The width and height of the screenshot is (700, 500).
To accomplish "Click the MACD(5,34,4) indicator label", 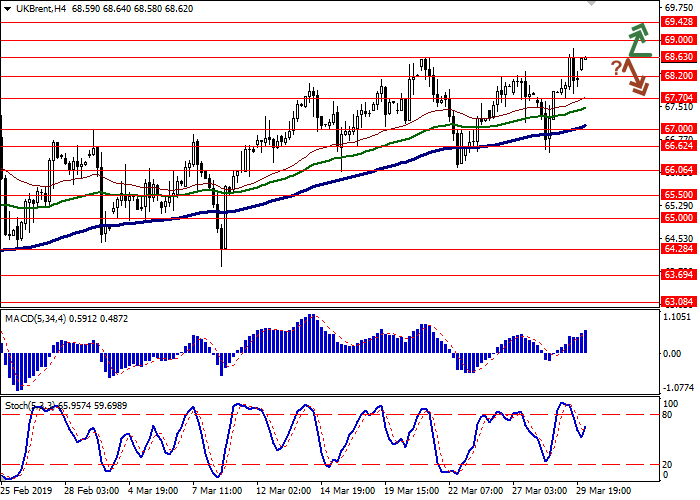I will (x=37, y=318).
